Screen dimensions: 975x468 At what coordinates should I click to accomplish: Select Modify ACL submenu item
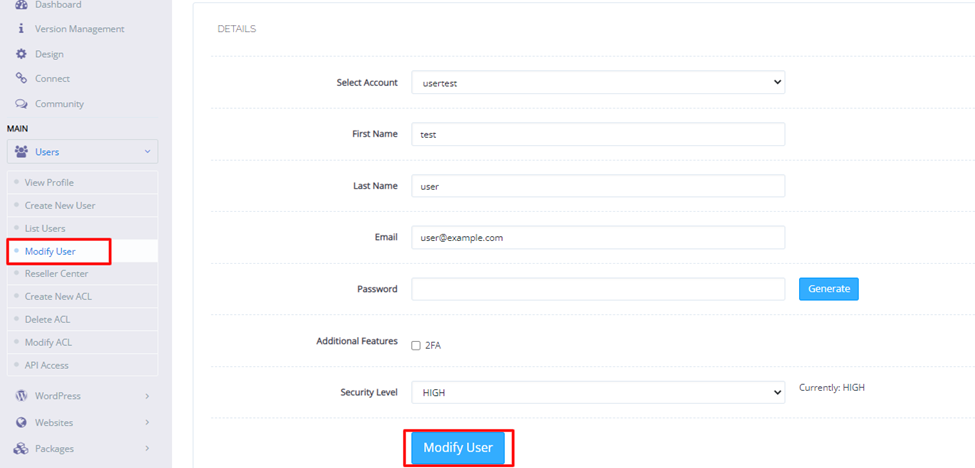click(x=83, y=342)
